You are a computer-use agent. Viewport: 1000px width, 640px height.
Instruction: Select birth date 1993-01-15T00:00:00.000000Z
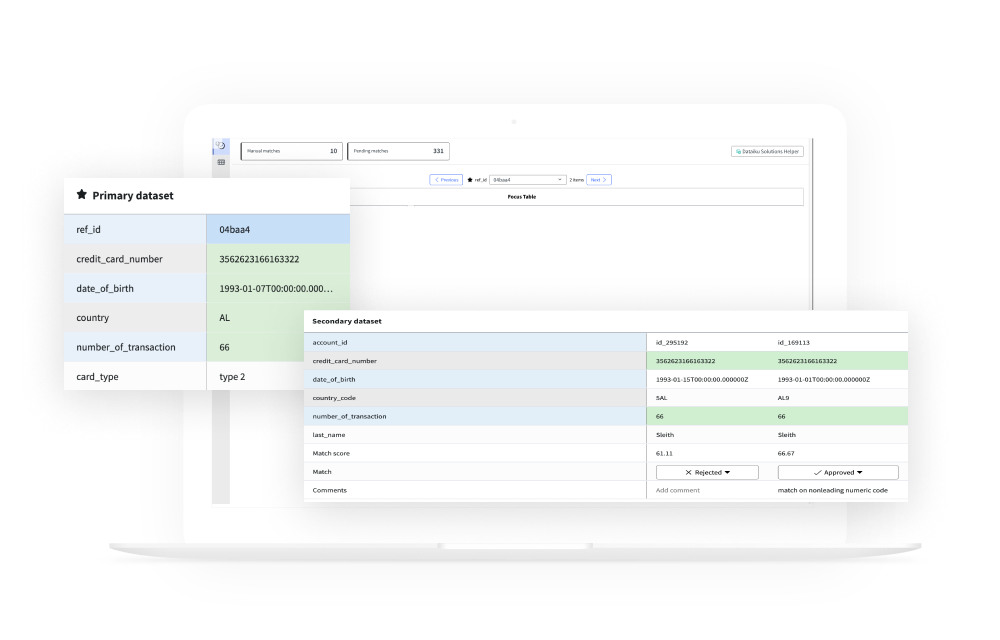pos(702,379)
